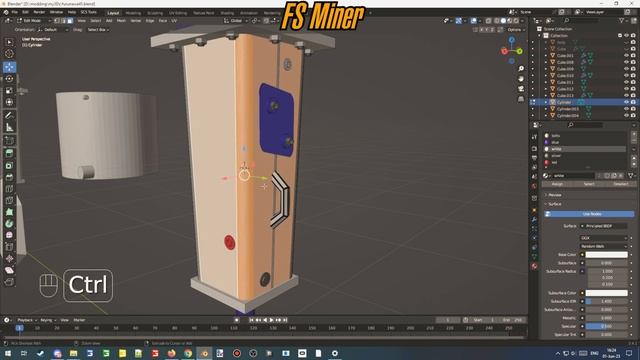Toggle visibility eye for Cube.001

626,56
